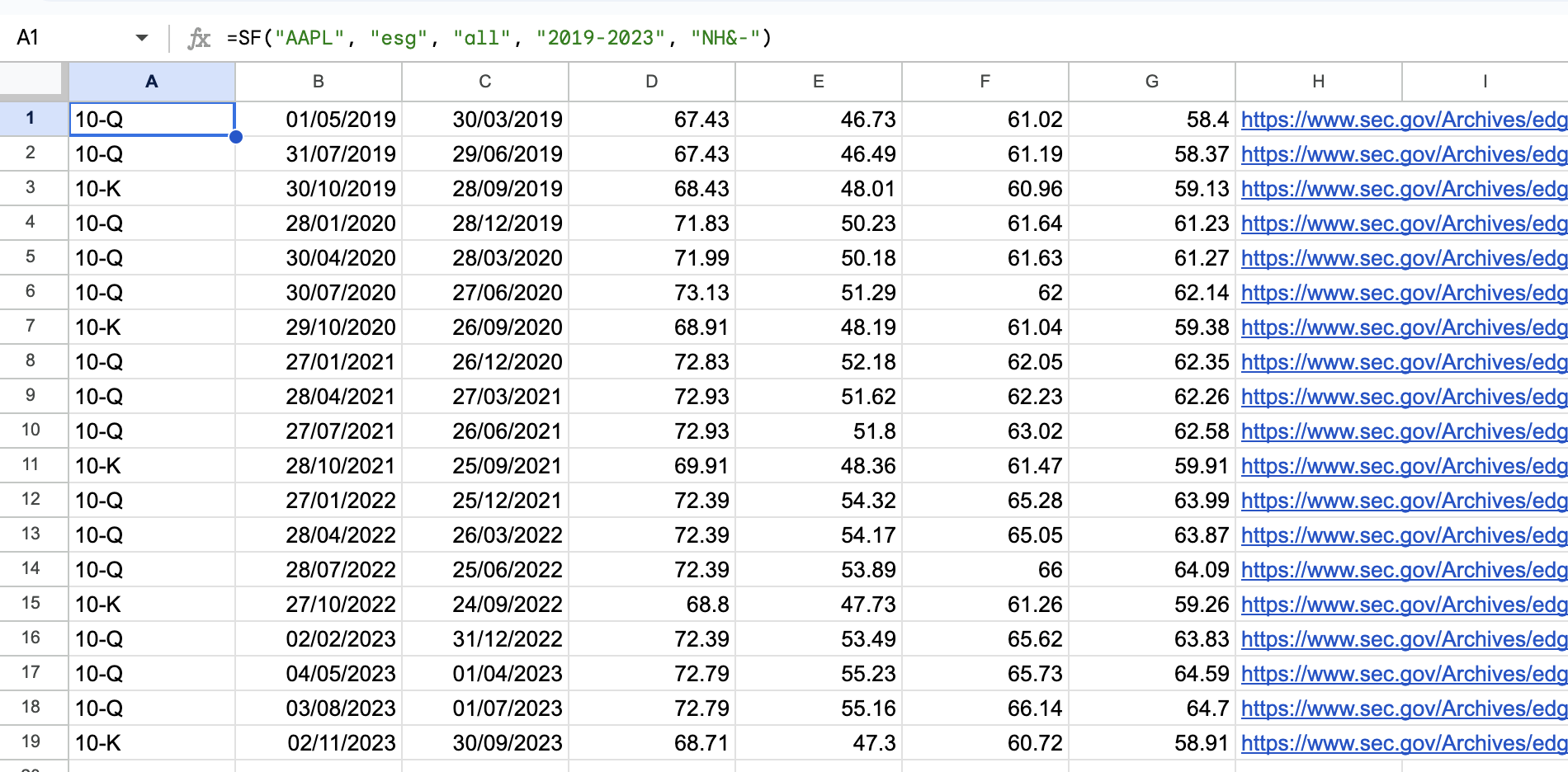Open the sec.gov link in row 19
Screen dimensions: 1568x772
(x=1404, y=743)
